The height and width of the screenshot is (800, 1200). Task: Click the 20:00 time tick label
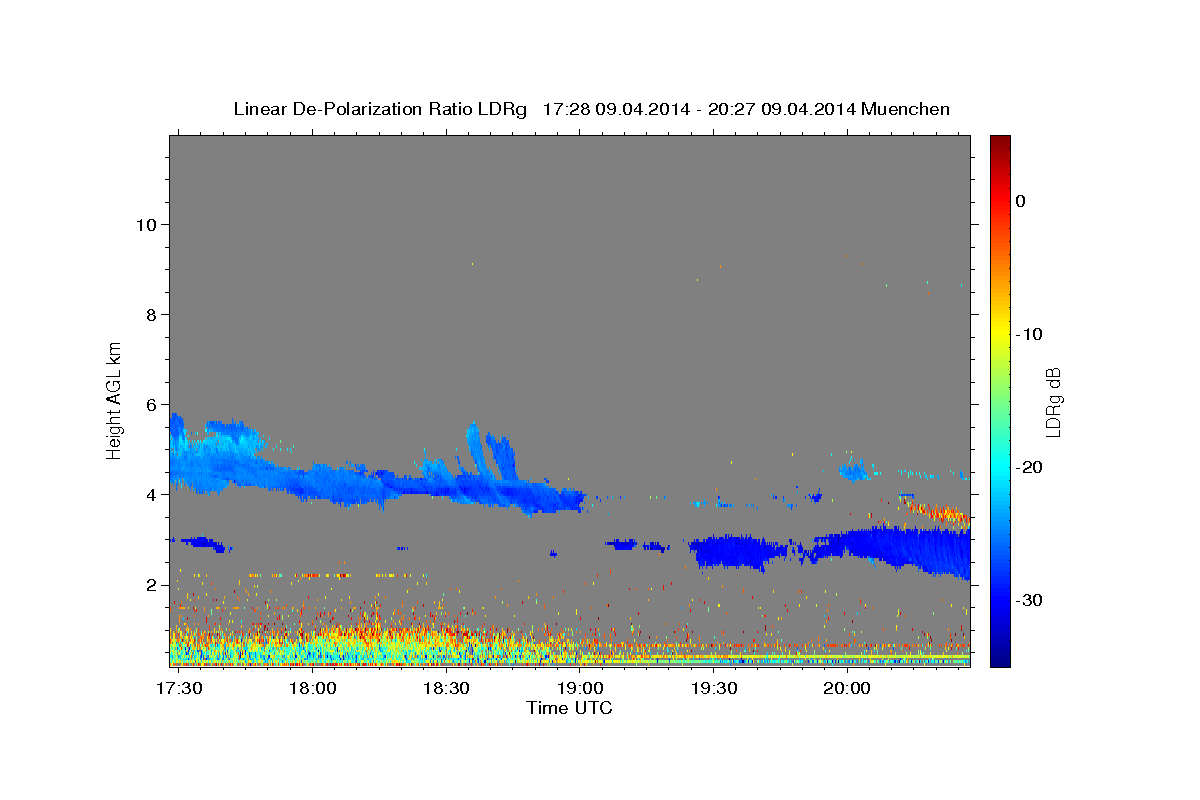pyautogui.click(x=847, y=689)
